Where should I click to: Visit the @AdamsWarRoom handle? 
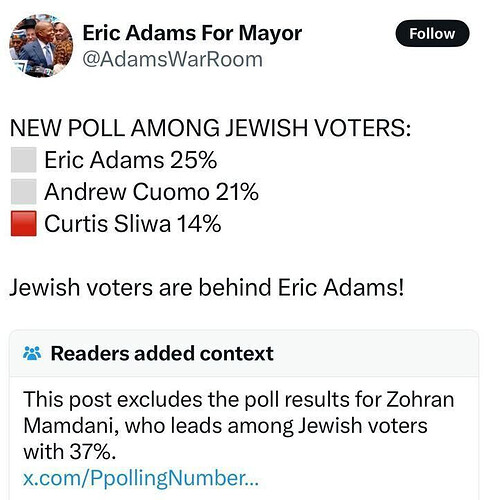point(172,59)
